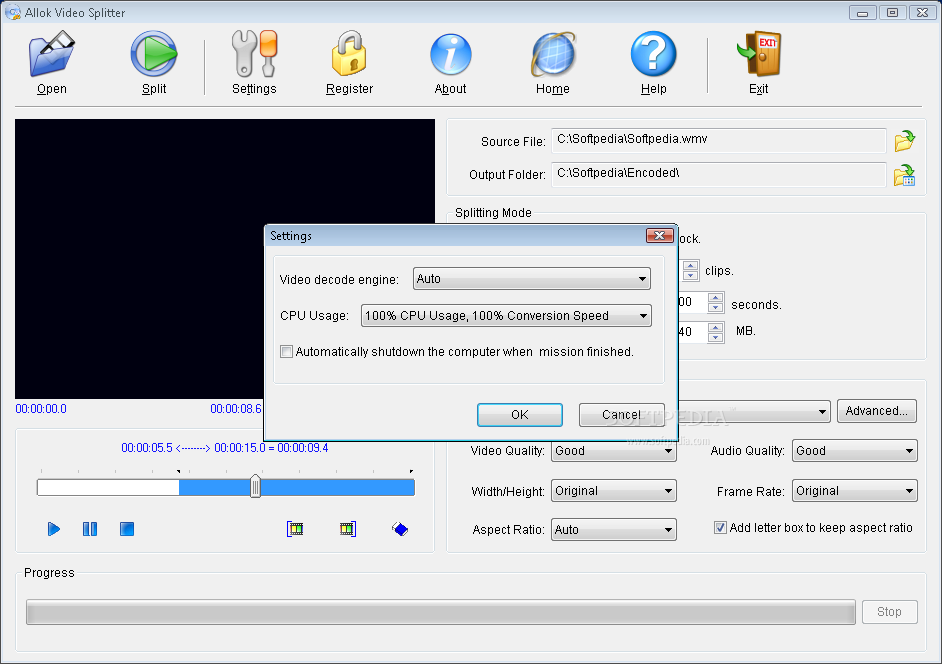The height and width of the screenshot is (664, 942).
Task: Open the Video decode engine dropdown
Action: click(532, 279)
